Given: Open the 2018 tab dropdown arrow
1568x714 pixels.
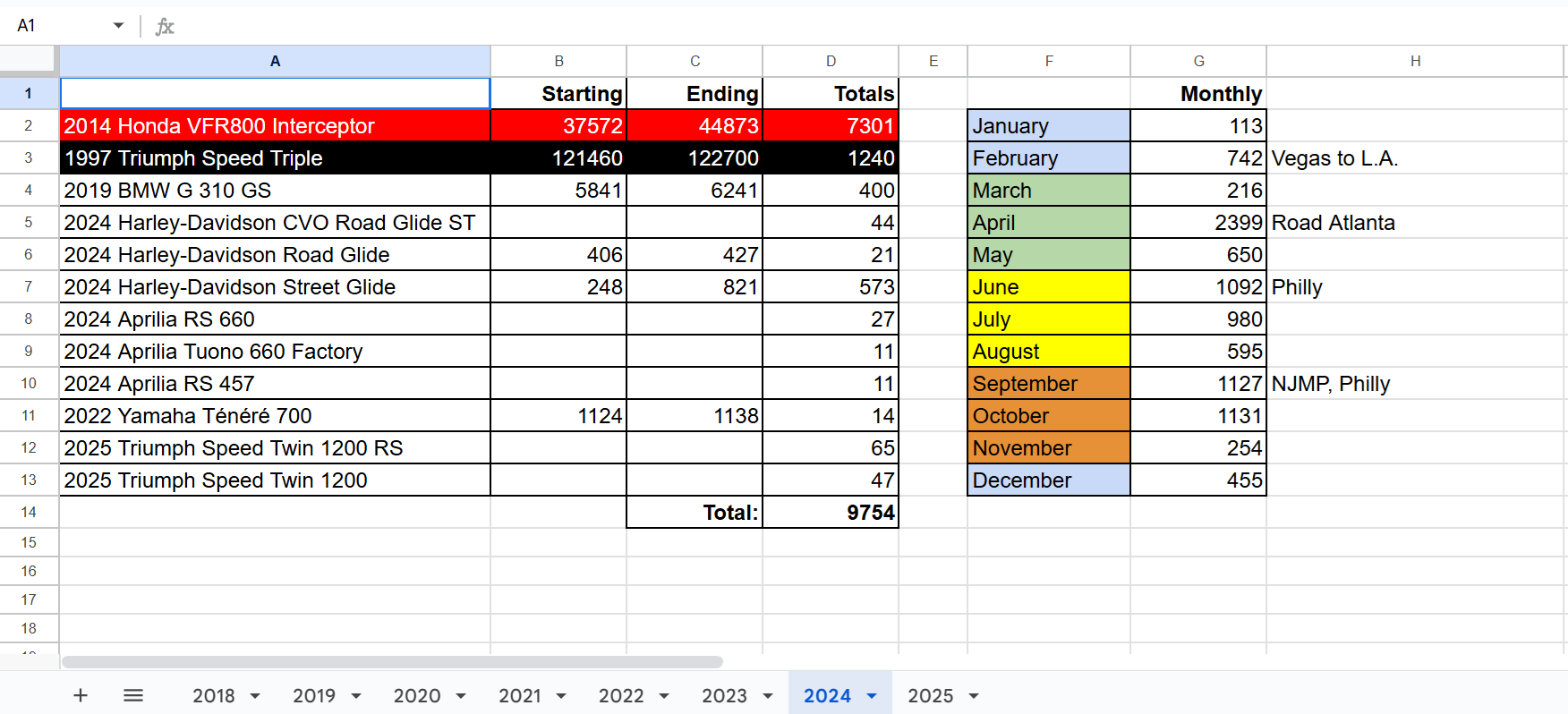Looking at the screenshot, I should (x=255, y=696).
